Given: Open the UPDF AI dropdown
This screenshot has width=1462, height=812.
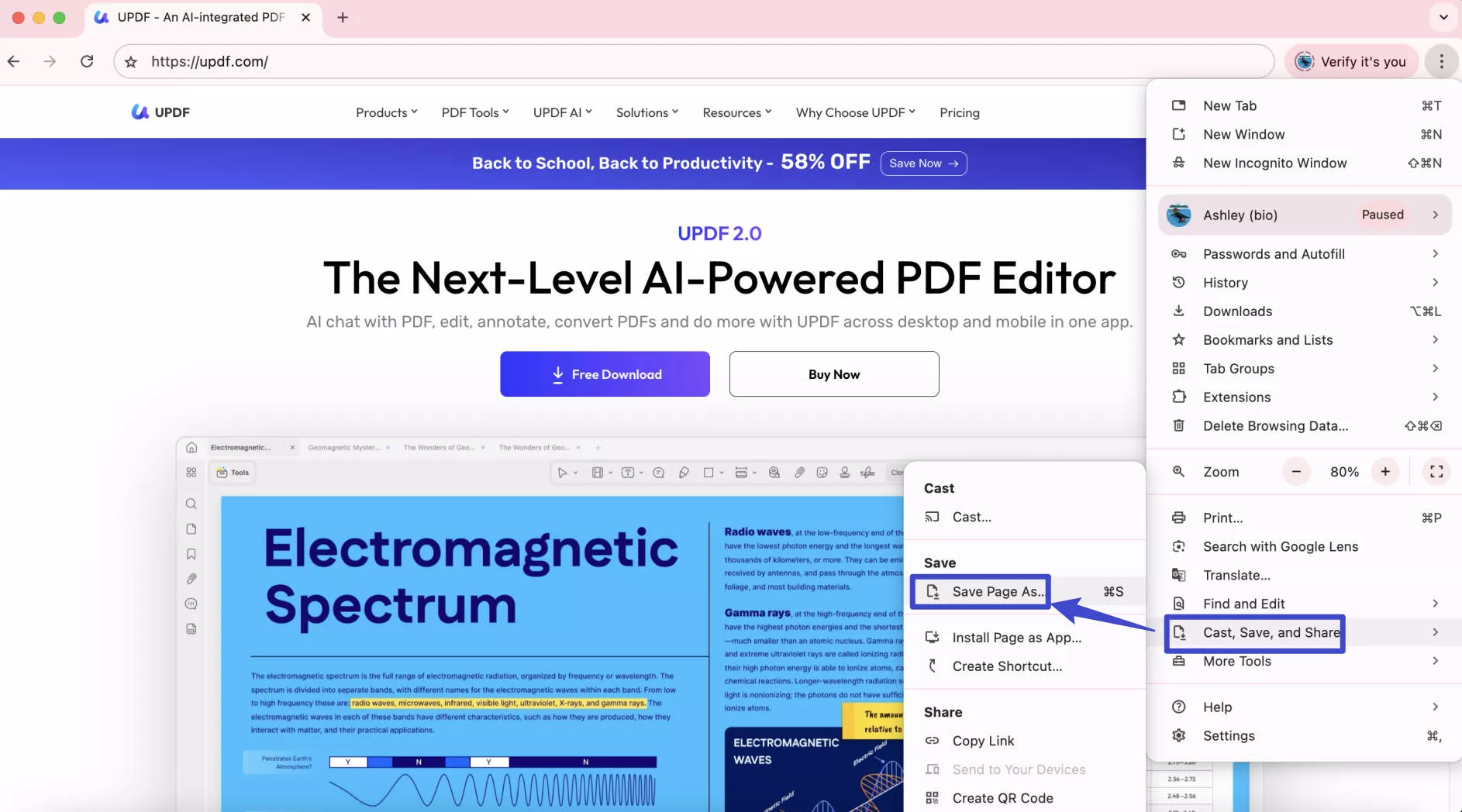Looking at the screenshot, I should 562,112.
